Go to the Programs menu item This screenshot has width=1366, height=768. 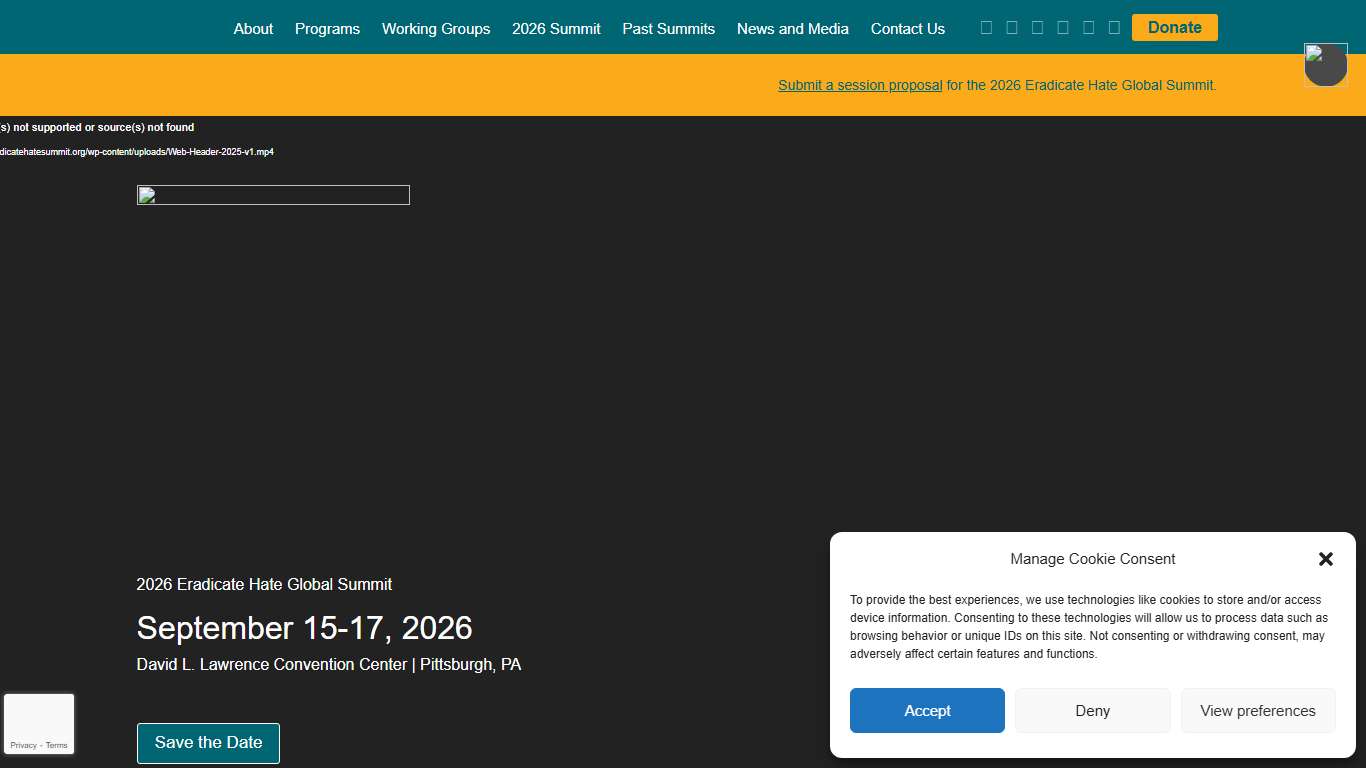pos(327,29)
